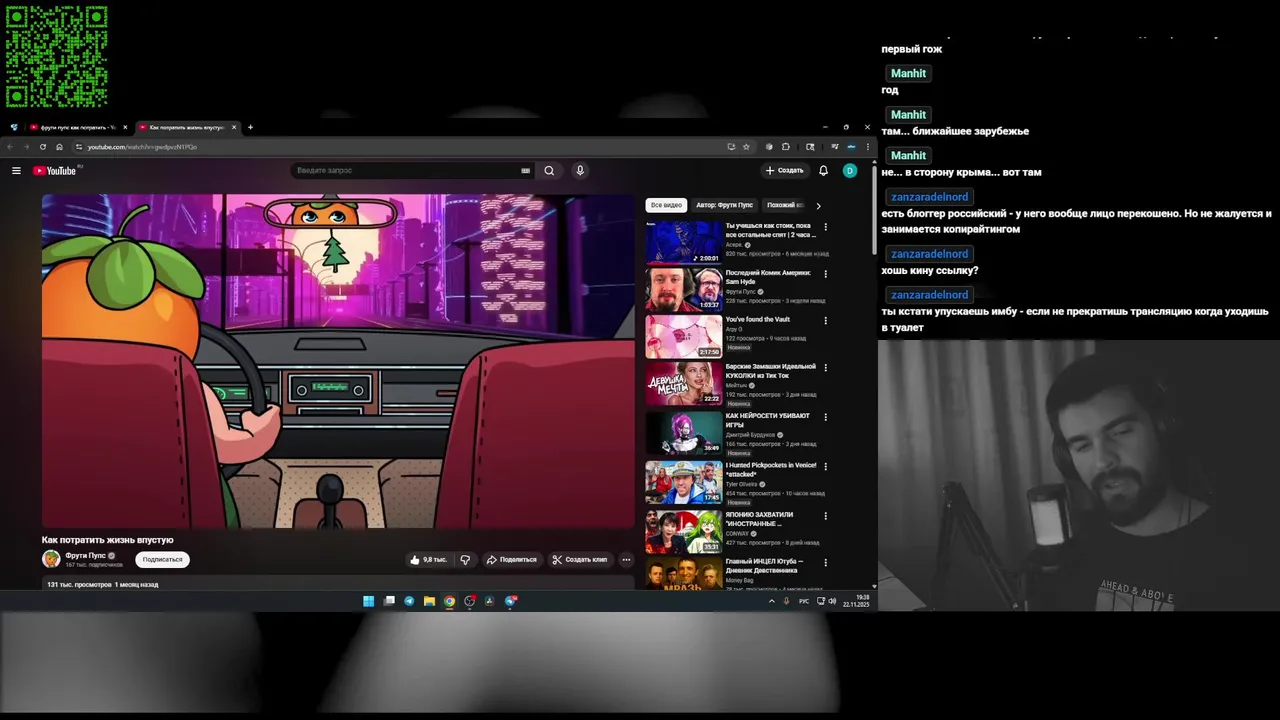This screenshot has width=1280, height=720.
Task: Open browser home page
Action: [x=59, y=147]
